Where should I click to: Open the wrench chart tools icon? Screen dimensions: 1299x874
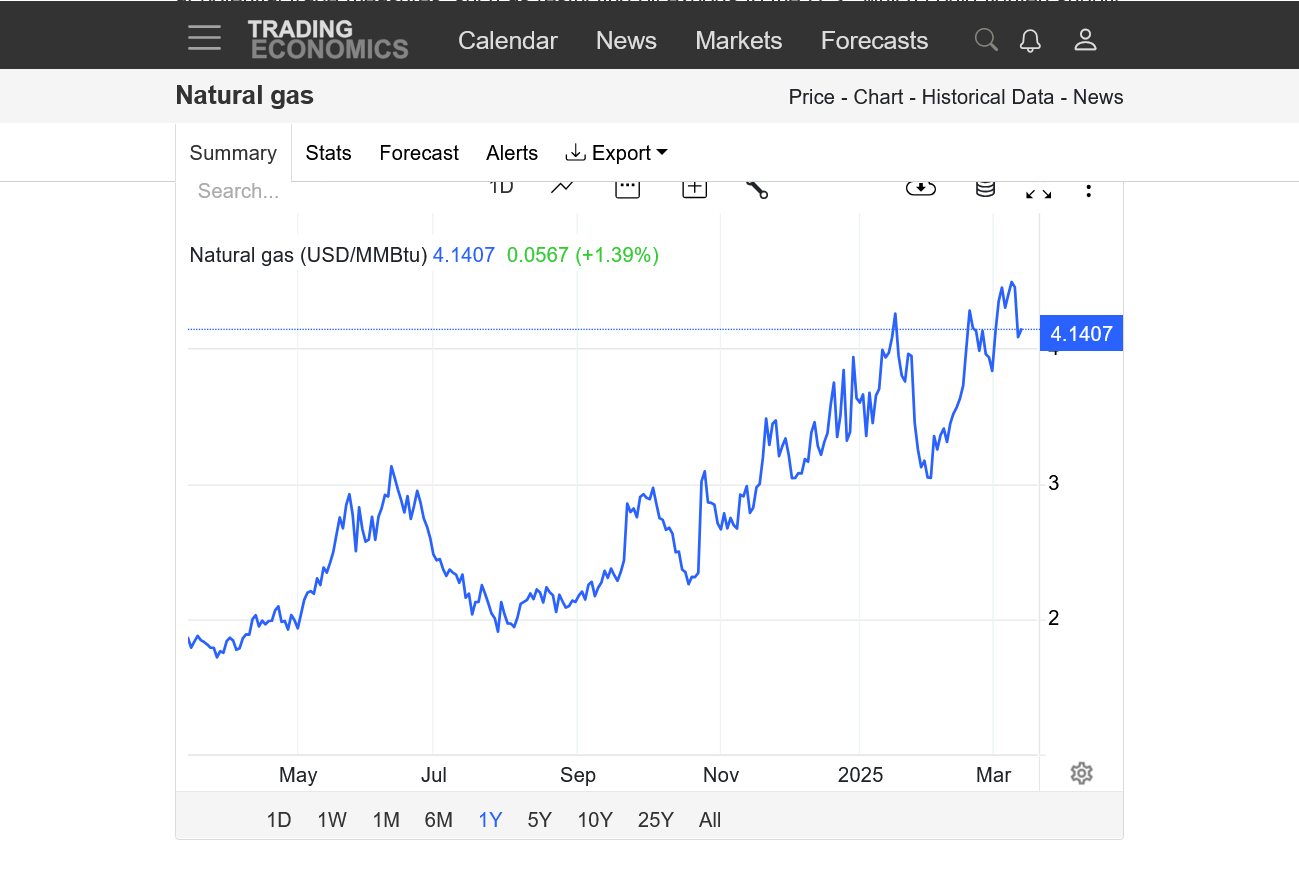click(x=757, y=188)
